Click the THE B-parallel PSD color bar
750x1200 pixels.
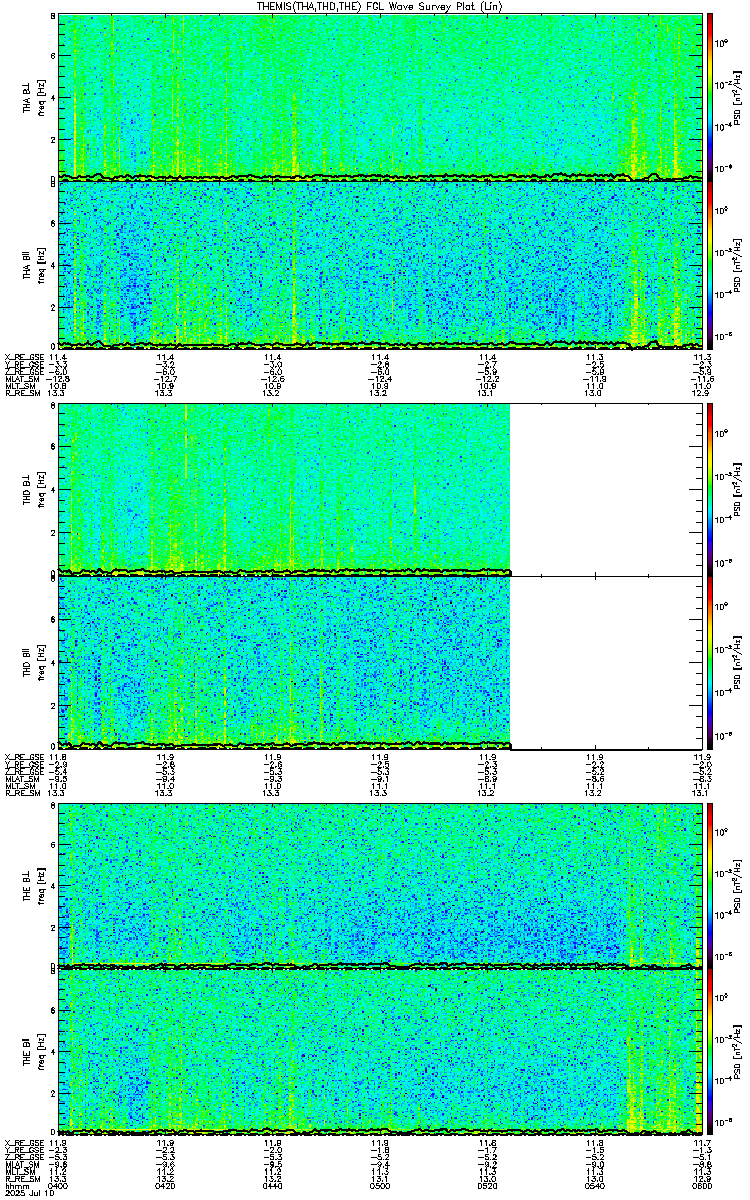pos(711,1051)
